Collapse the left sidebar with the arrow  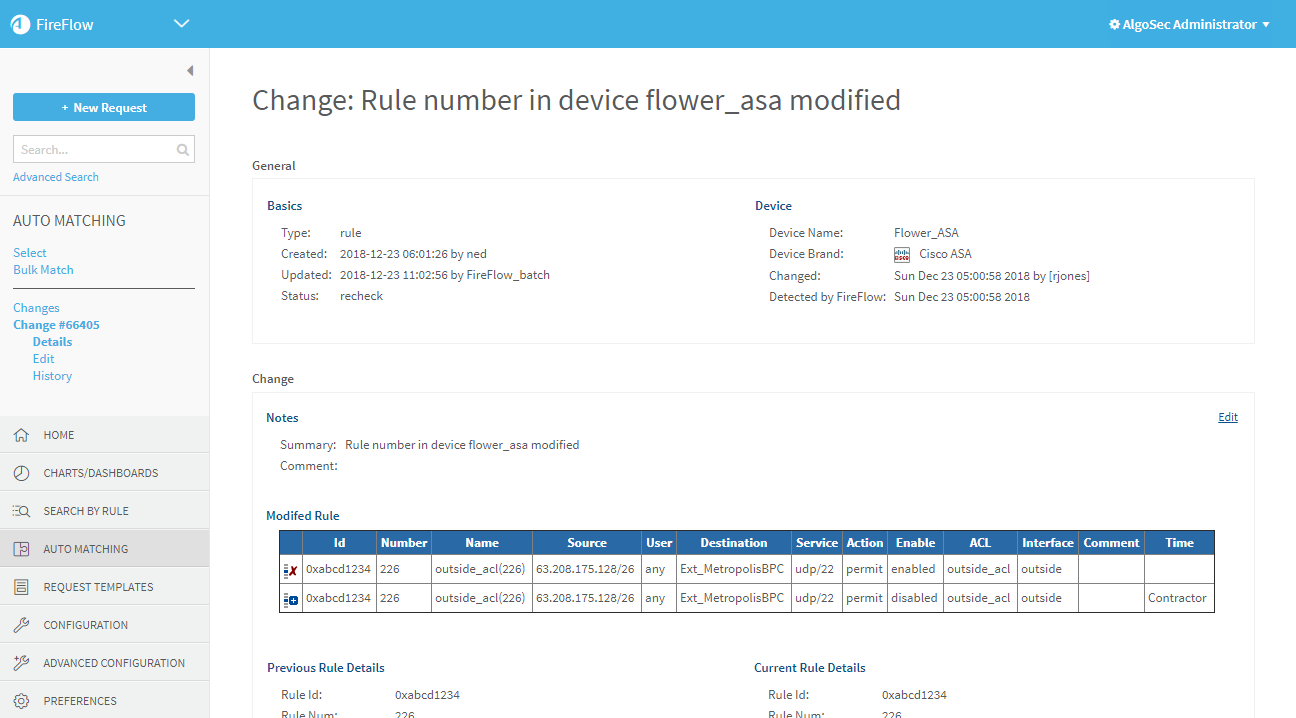(x=190, y=71)
